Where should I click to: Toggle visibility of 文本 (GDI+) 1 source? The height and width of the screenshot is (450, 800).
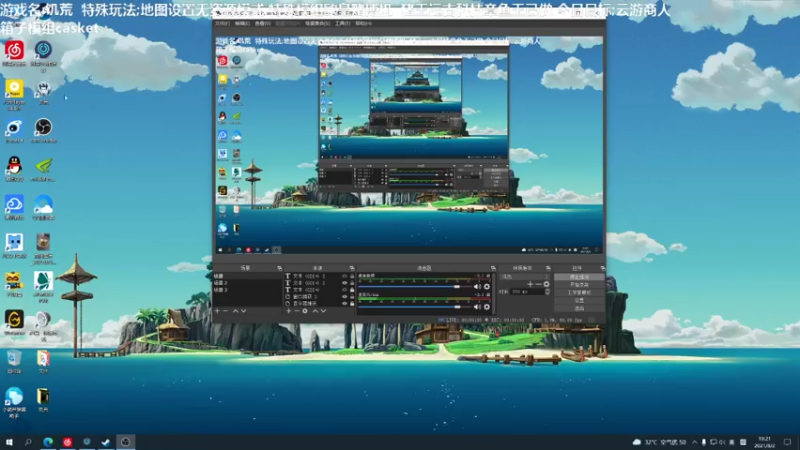point(344,276)
